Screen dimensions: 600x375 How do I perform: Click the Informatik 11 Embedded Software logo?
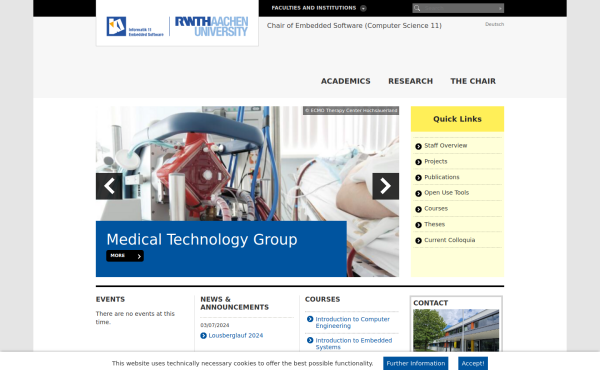[x=135, y=26]
